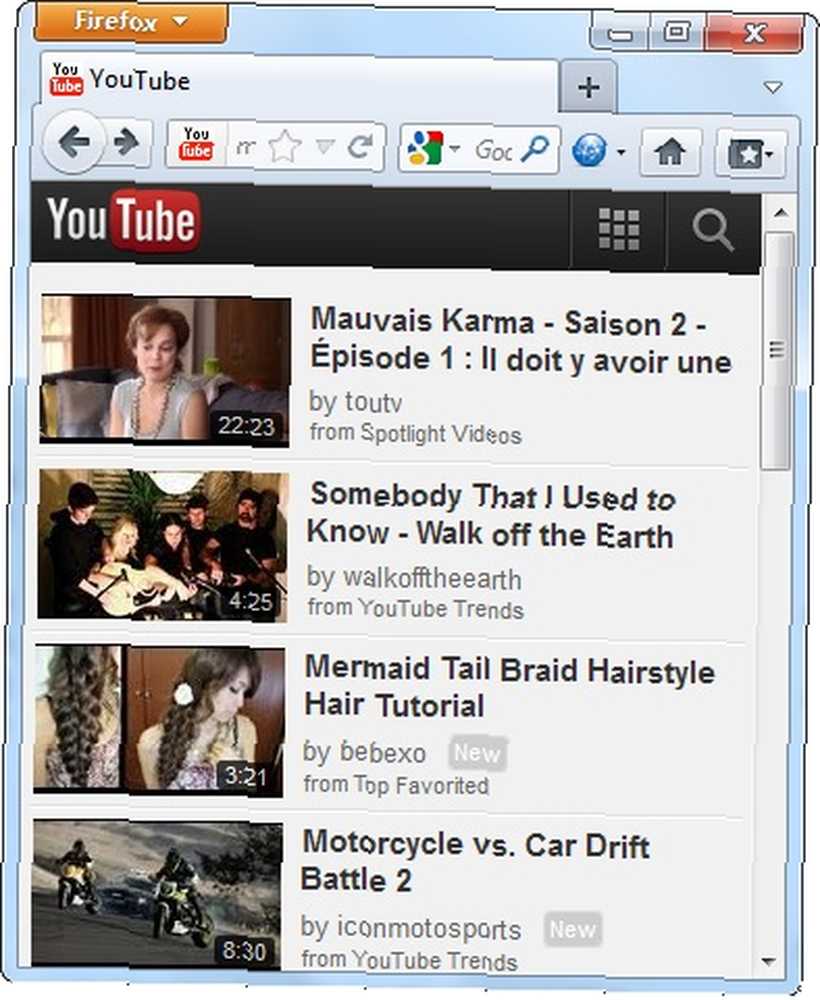
Task: Open the Somebody That I Used to Know thumbnail
Action: (163, 545)
